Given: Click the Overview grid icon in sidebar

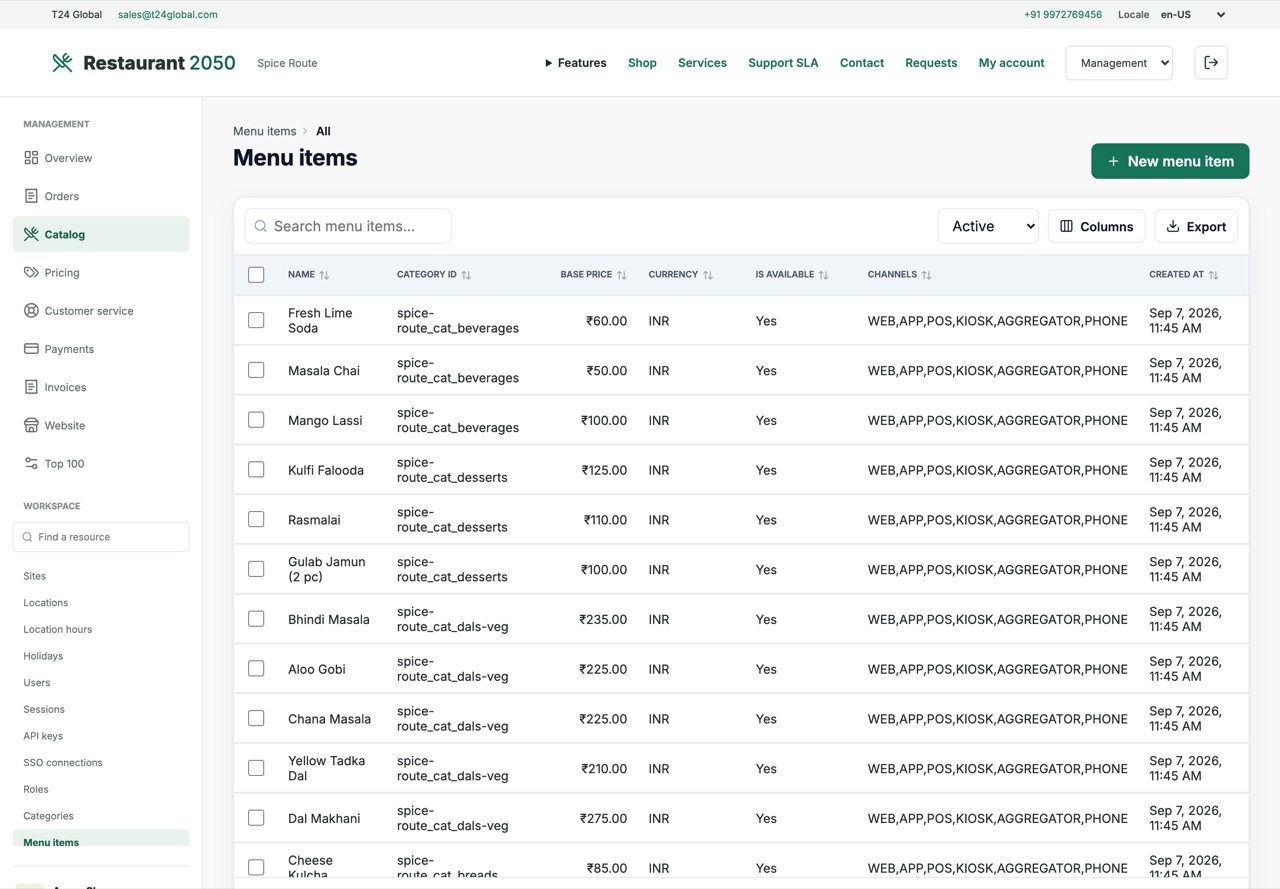Looking at the screenshot, I should (x=31, y=158).
